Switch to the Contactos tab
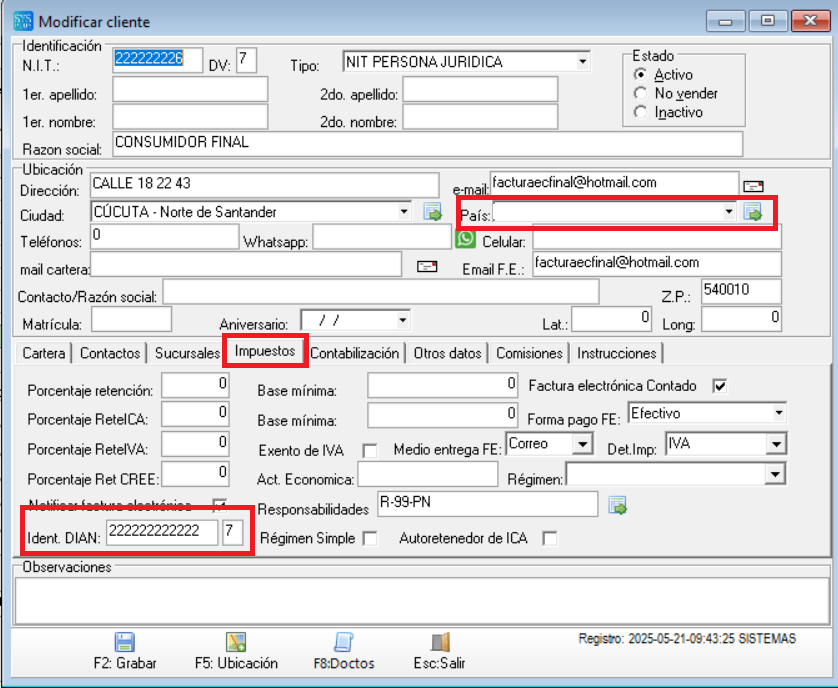 (110, 353)
